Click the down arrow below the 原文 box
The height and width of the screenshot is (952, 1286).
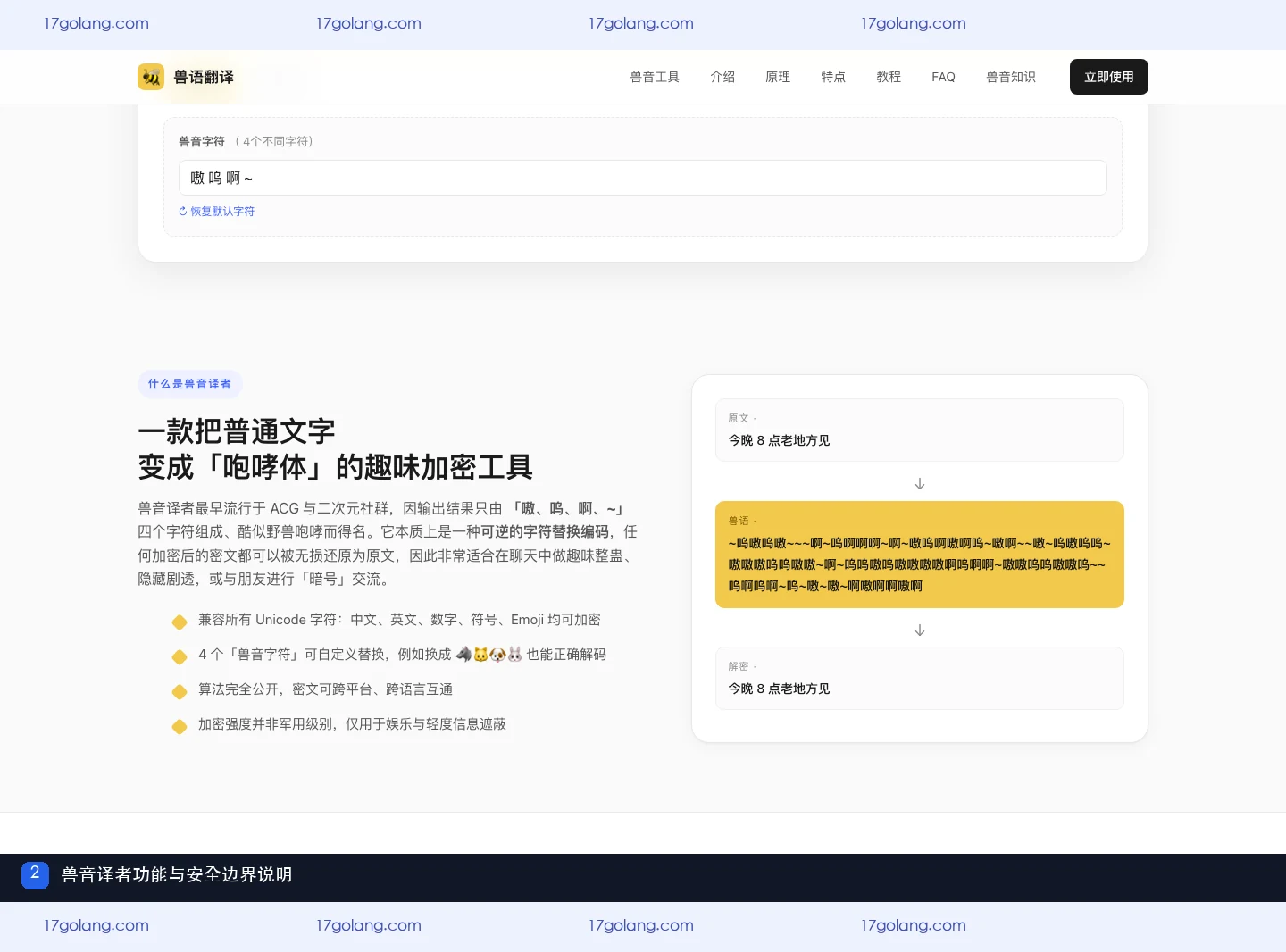[920, 483]
